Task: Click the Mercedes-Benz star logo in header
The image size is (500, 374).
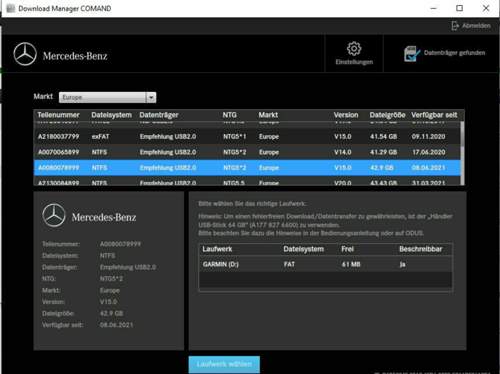Action: coord(25,54)
